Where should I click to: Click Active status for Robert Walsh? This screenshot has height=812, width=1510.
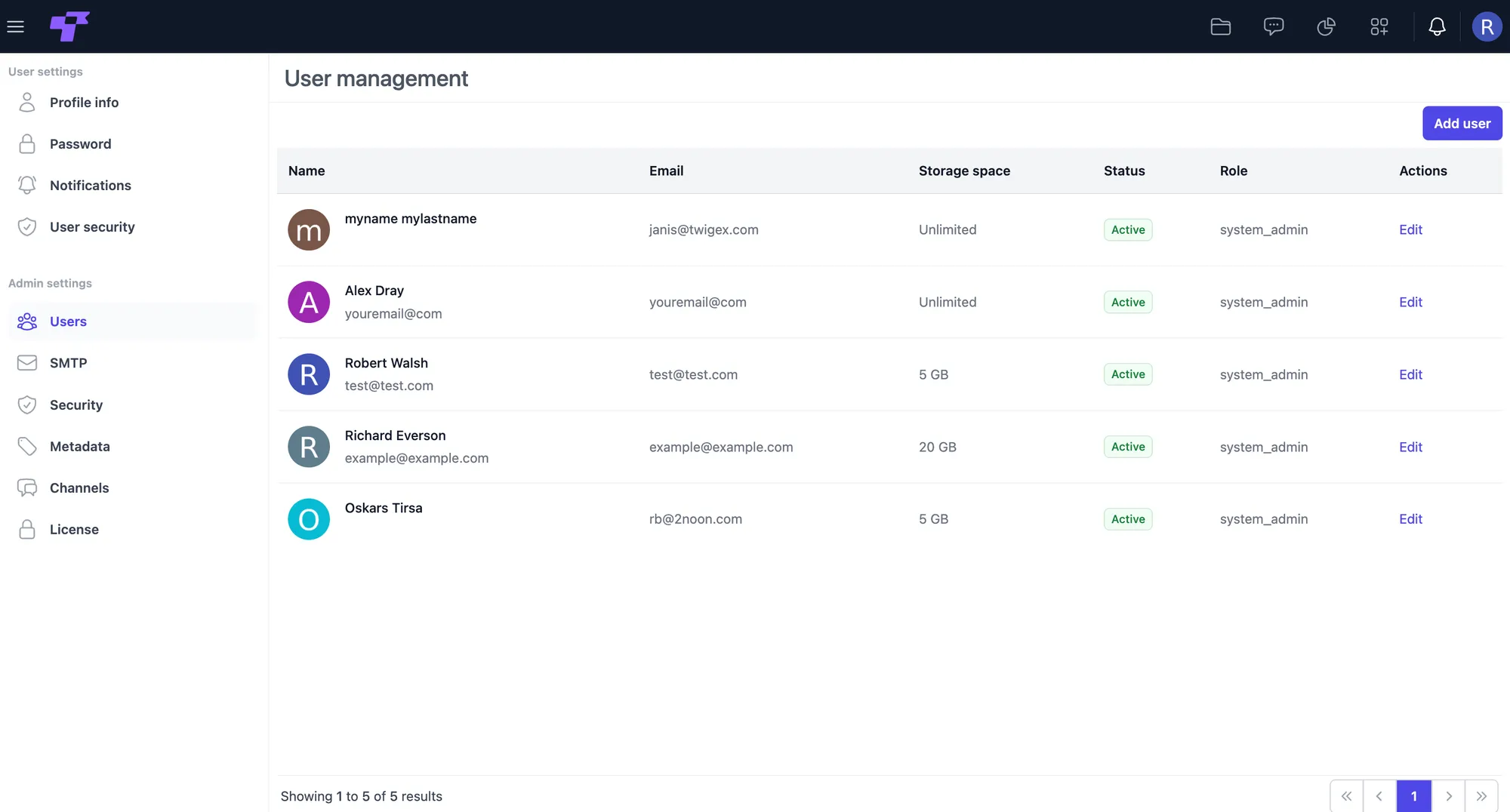[1128, 374]
